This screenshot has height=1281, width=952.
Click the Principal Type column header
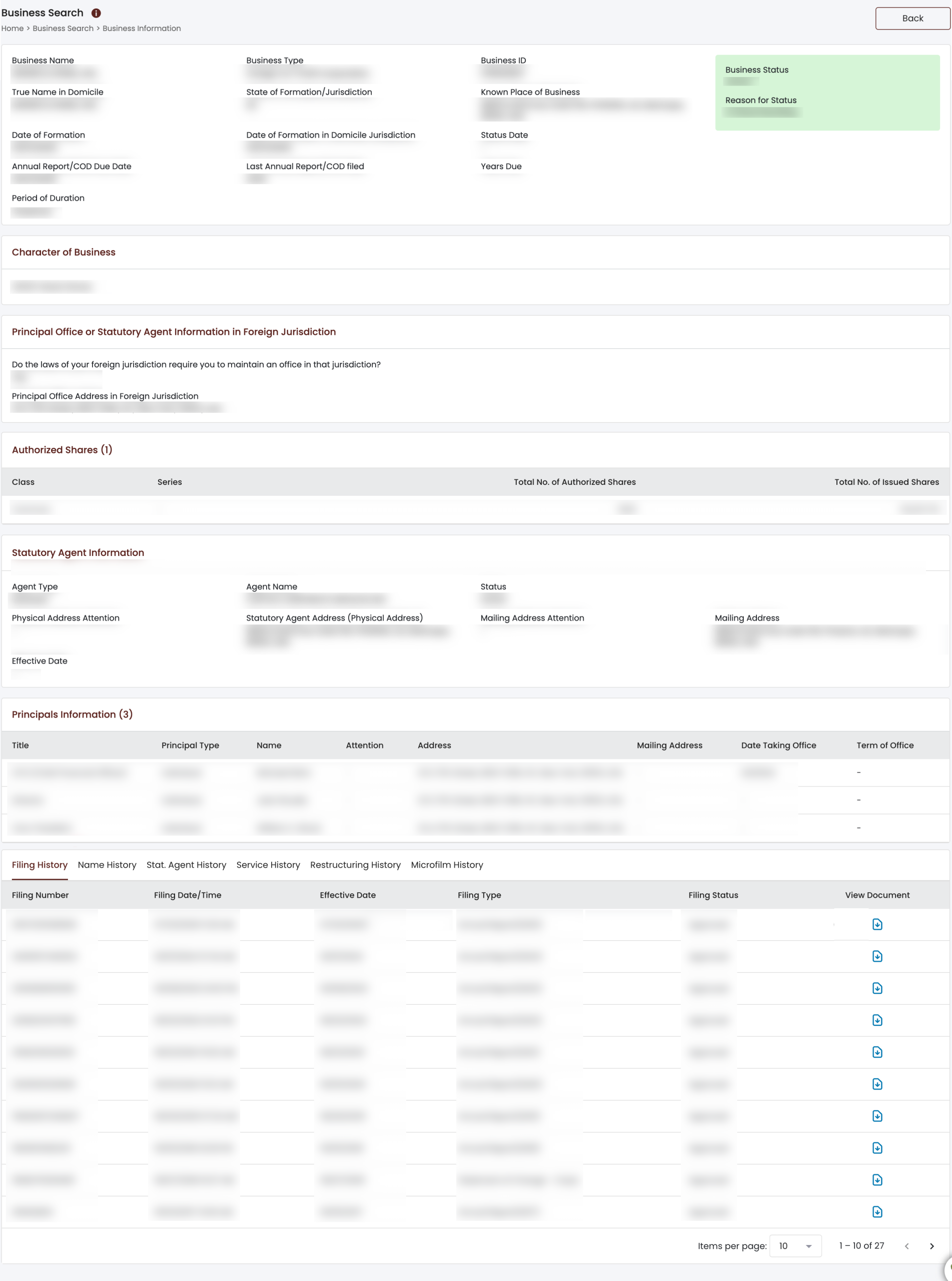click(x=190, y=745)
